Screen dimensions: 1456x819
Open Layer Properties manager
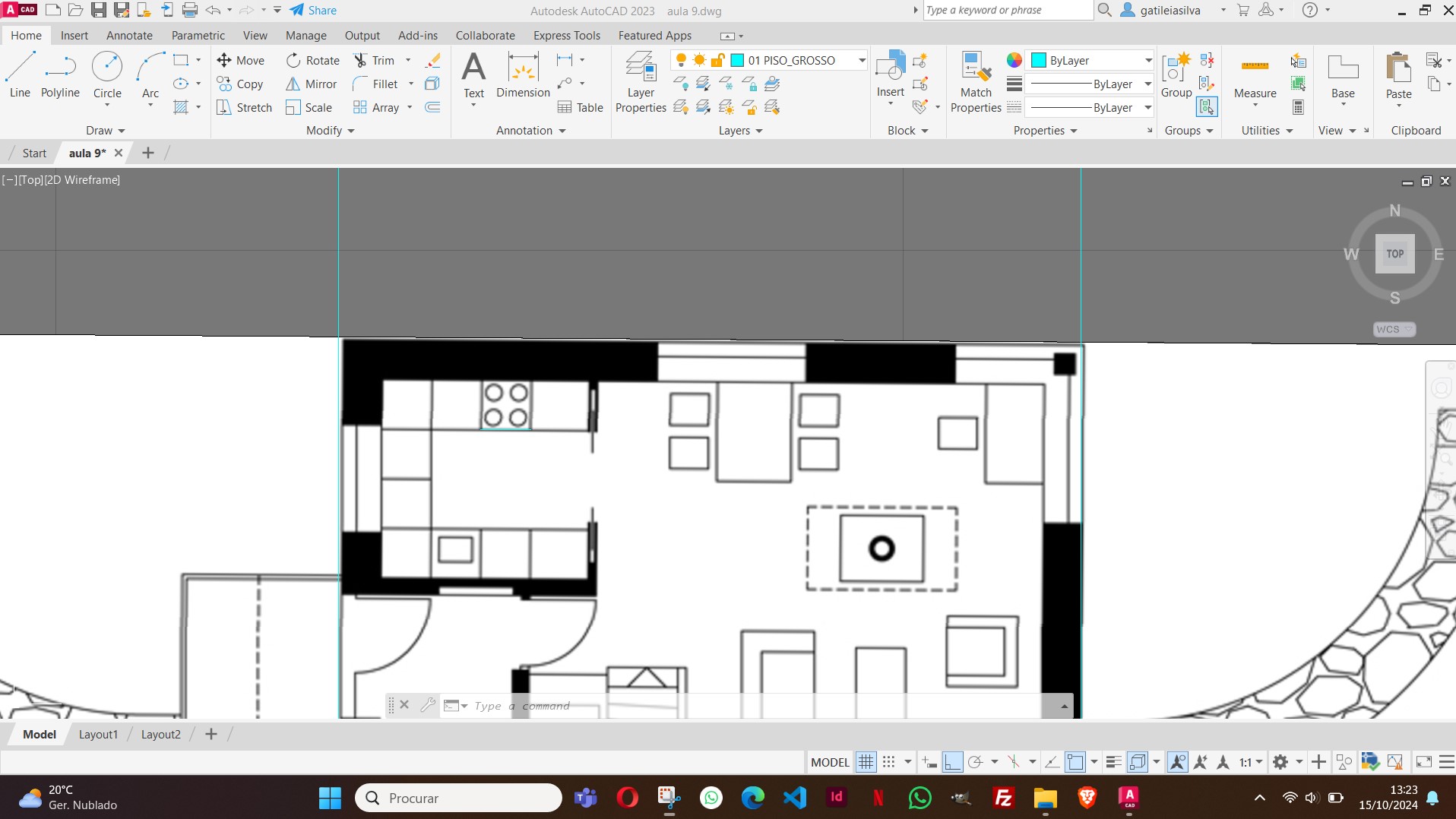tap(641, 82)
